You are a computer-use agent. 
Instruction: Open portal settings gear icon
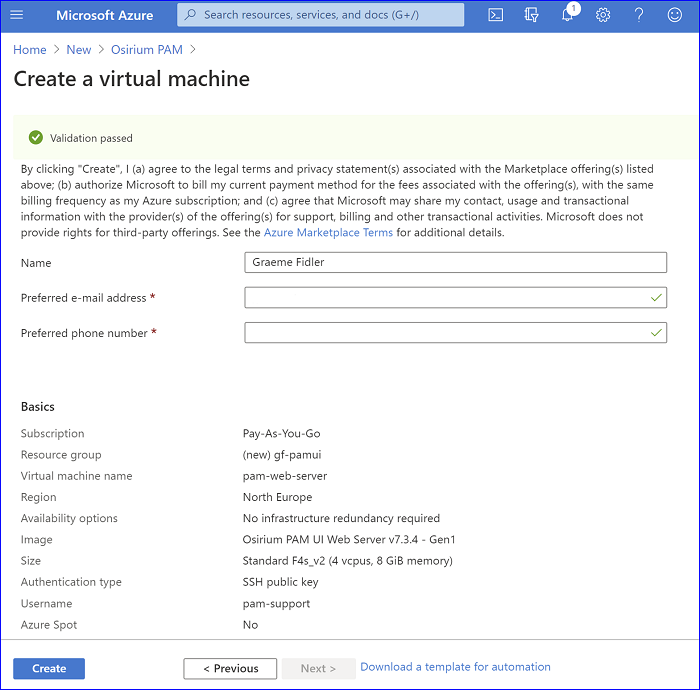[x=603, y=15]
